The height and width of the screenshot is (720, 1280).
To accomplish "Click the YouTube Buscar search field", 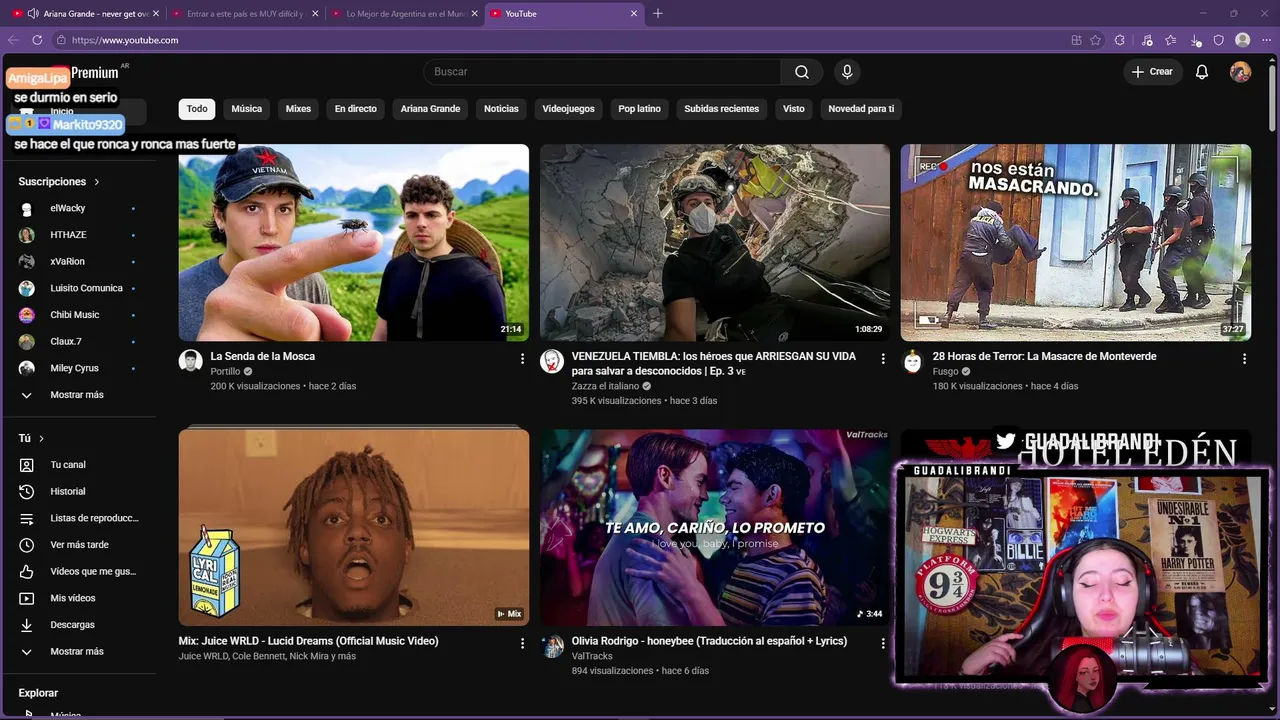I will pyautogui.click(x=602, y=72).
